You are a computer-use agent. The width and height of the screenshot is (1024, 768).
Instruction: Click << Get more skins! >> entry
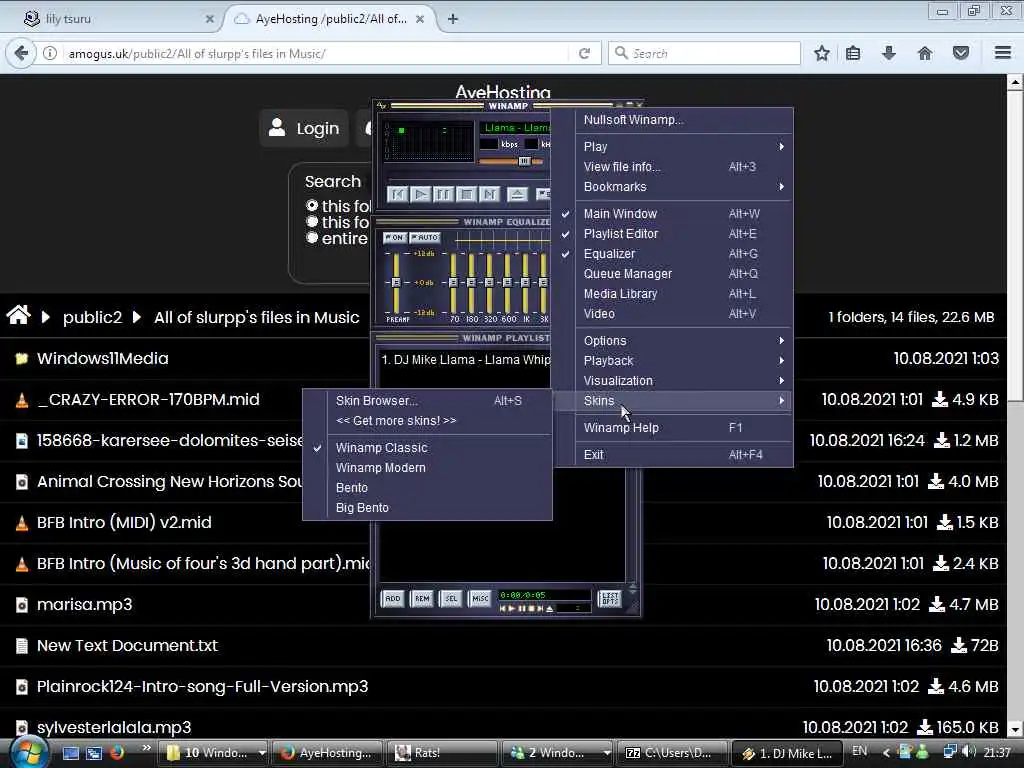tap(428, 421)
